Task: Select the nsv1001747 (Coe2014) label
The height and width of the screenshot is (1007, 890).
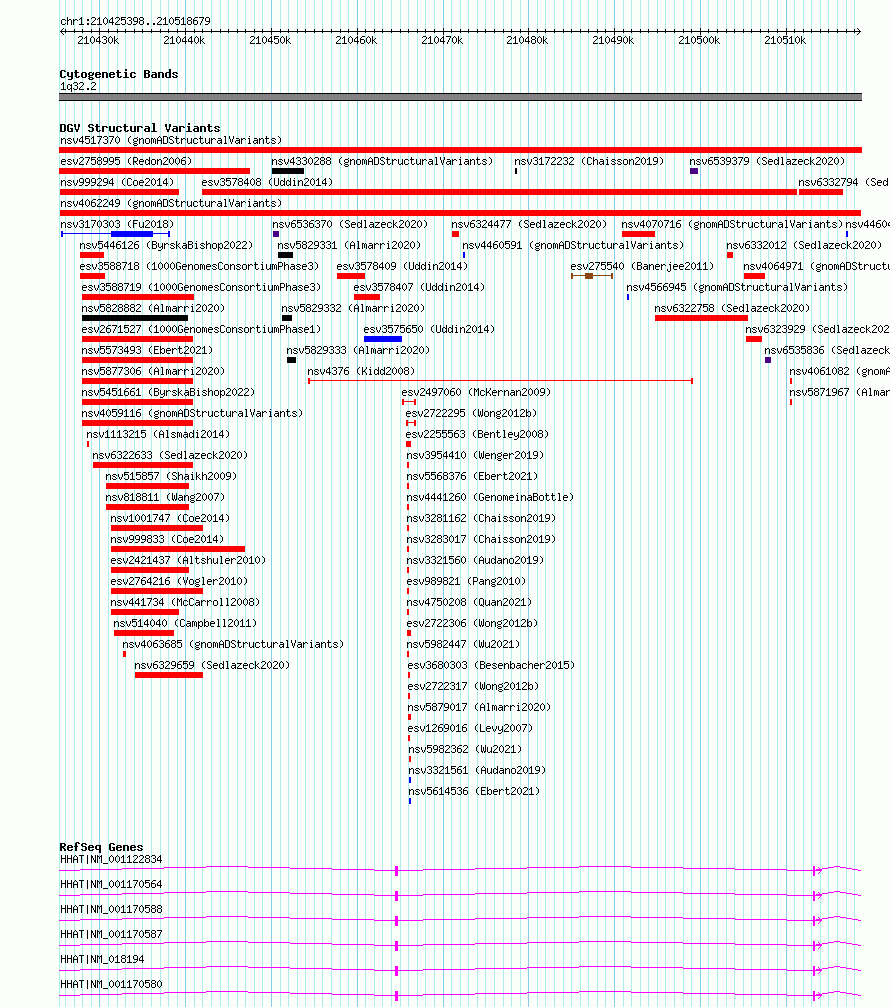Action: click(x=170, y=518)
